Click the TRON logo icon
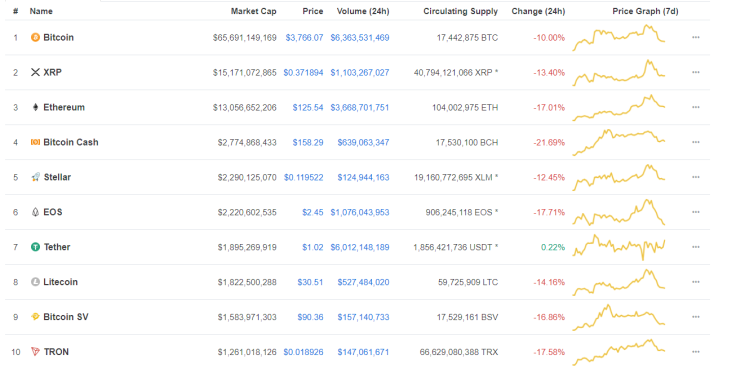736x368 pixels. click(35, 352)
